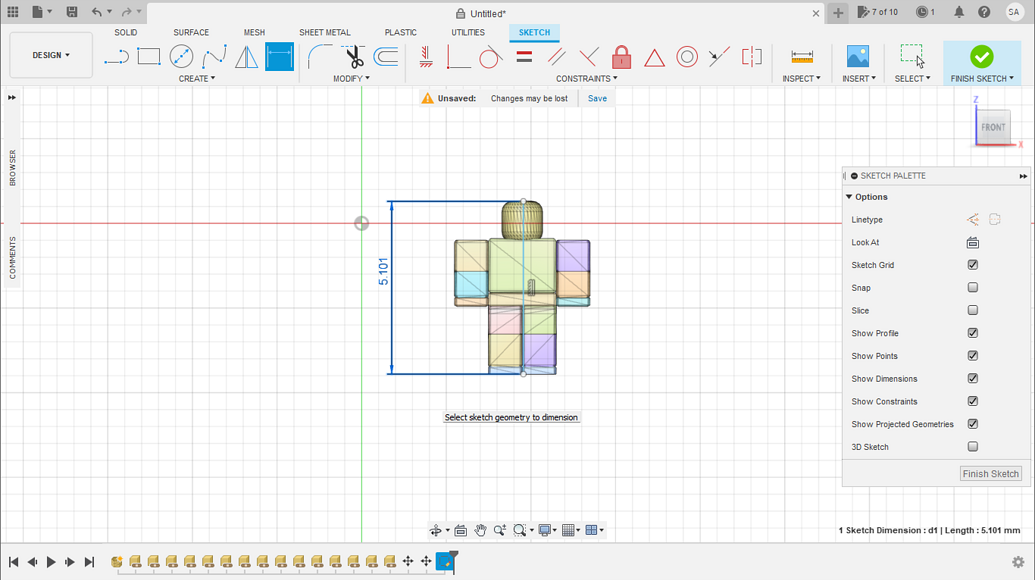Click the green Finish Sketch checkmark
Image resolution: width=1035 pixels, height=580 pixels.
pyautogui.click(x=982, y=57)
